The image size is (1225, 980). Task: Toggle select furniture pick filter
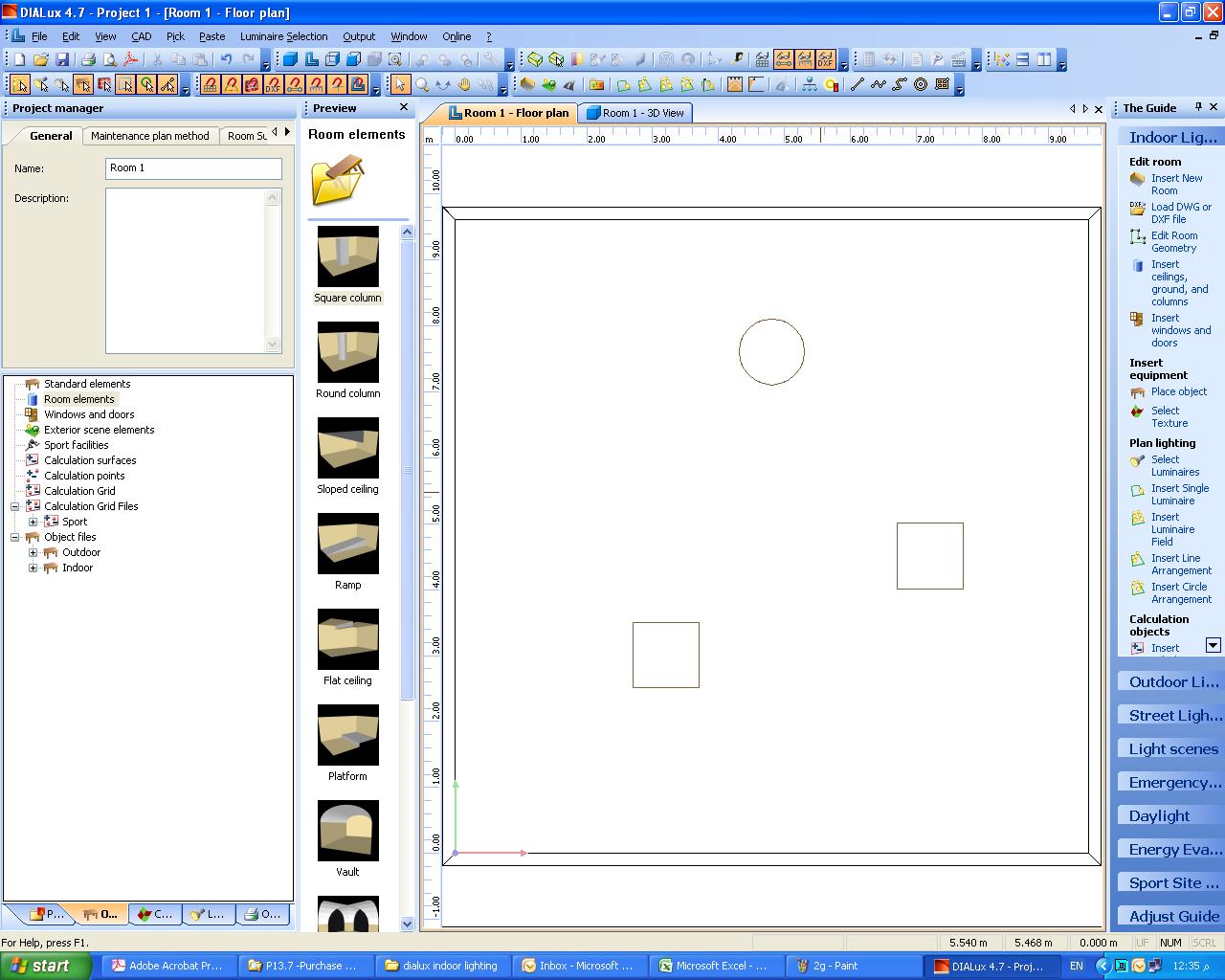(x=83, y=84)
